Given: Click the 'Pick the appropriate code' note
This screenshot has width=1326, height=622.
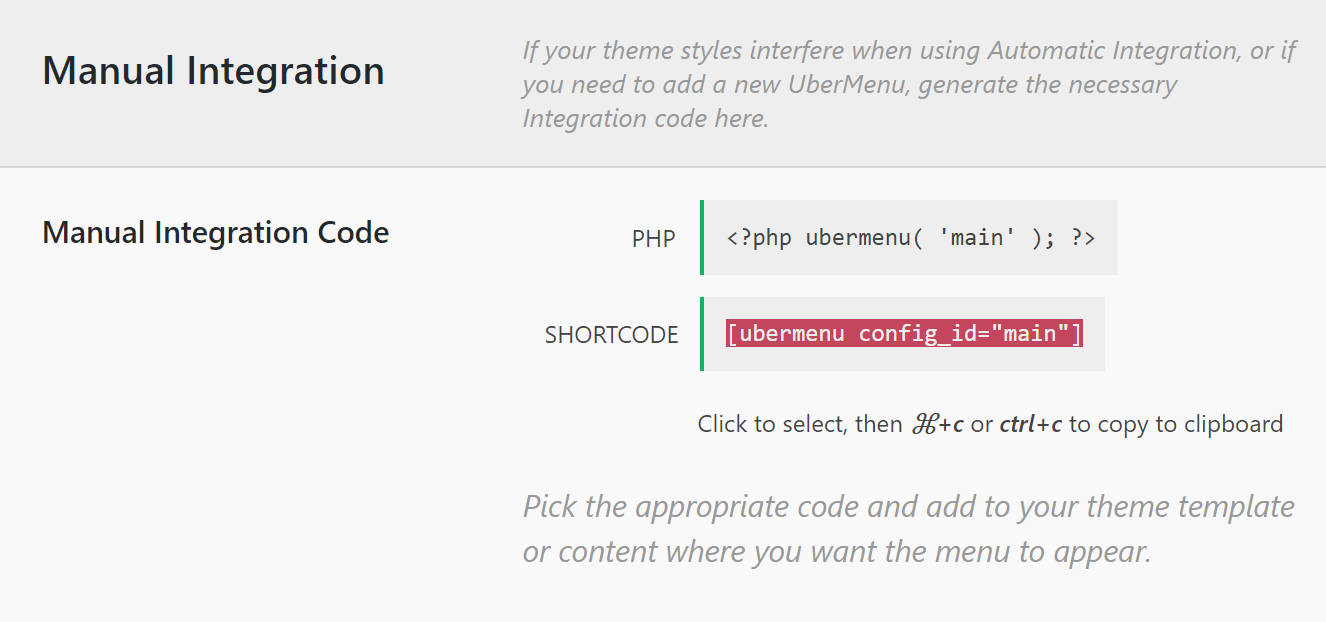Looking at the screenshot, I should pyautogui.click(x=900, y=528).
